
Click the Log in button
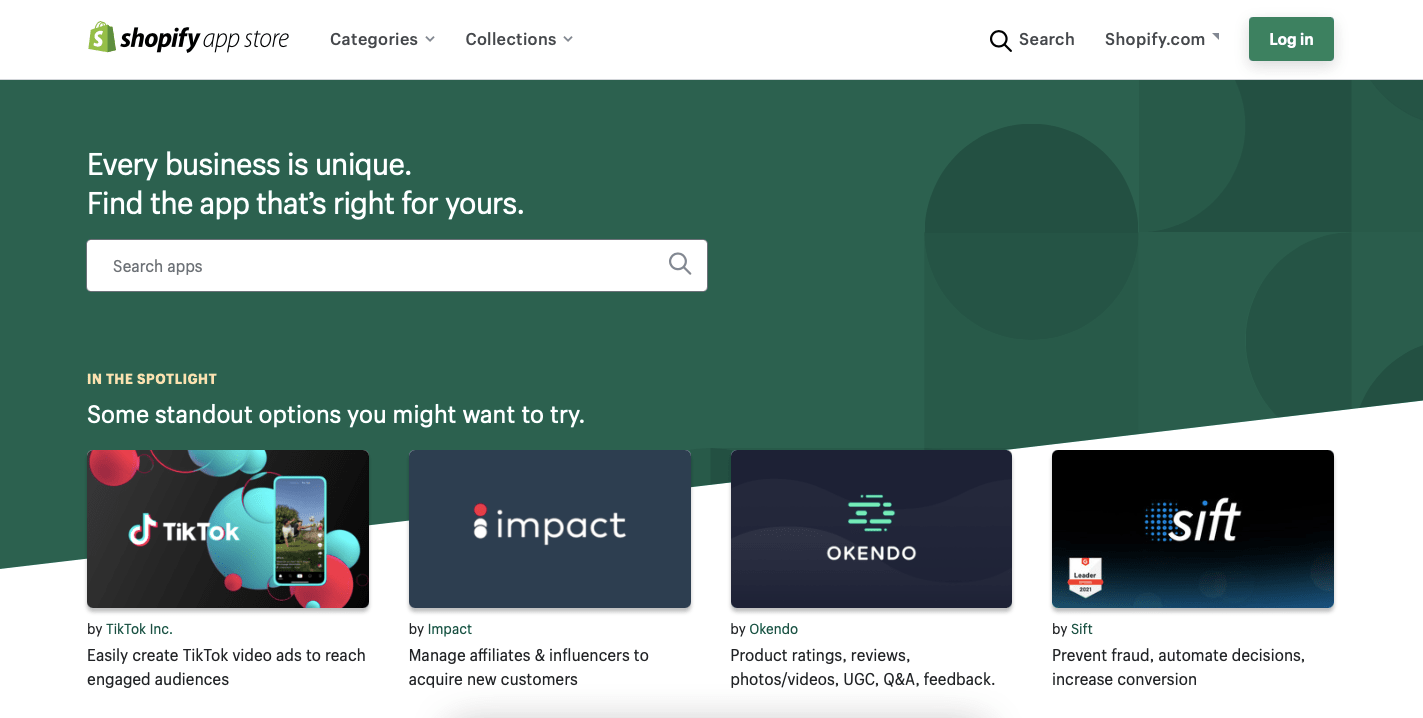(1291, 39)
